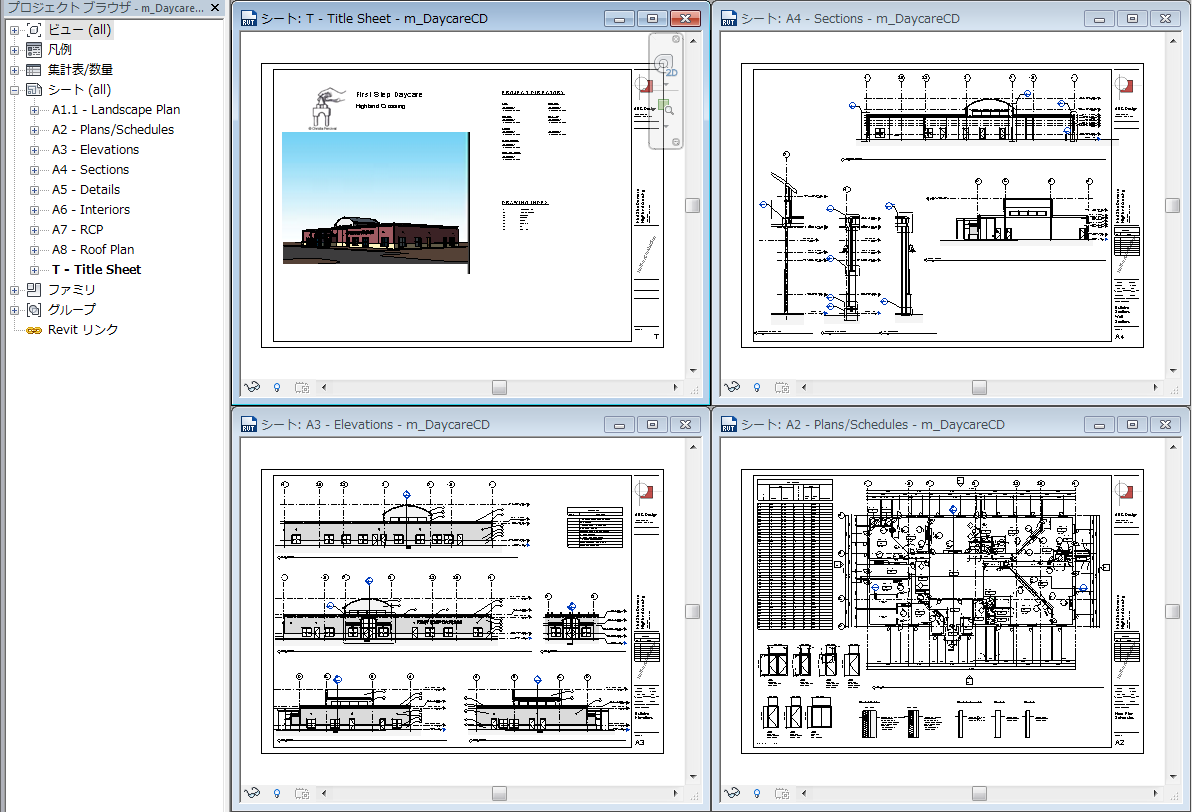Select A2 - Plans/Schedules in project browser
This screenshot has height=812, width=1192.
(x=113, y=130)
